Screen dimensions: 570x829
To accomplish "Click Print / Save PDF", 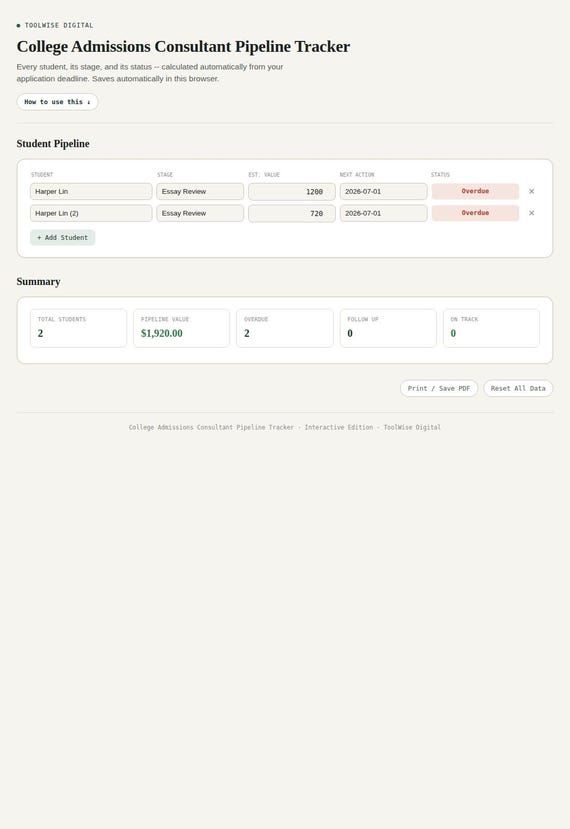I will point(439,388).
